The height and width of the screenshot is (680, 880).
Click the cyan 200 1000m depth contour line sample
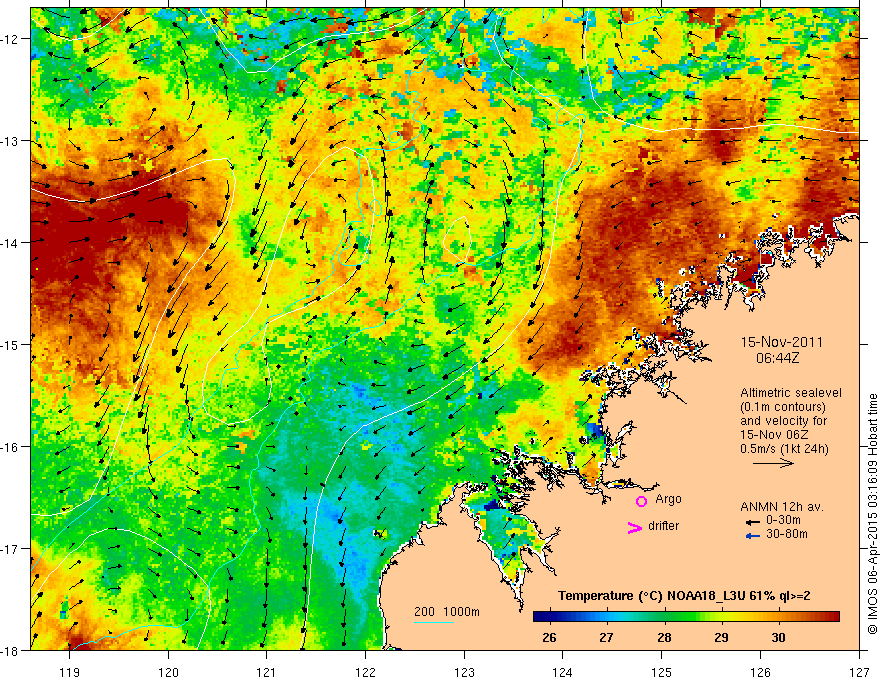[434, 622]
